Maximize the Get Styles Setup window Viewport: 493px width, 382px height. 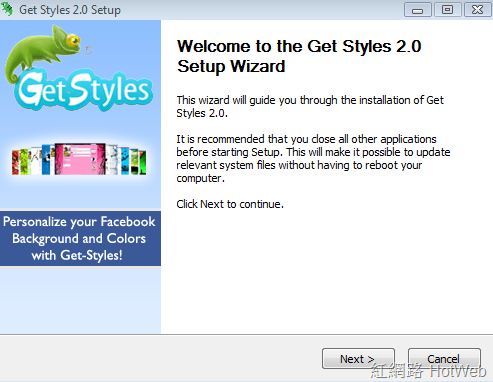[x=448, y=10]
